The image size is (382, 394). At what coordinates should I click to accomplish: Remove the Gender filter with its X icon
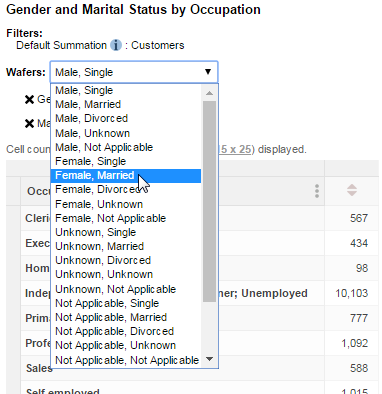pos(30,99)
